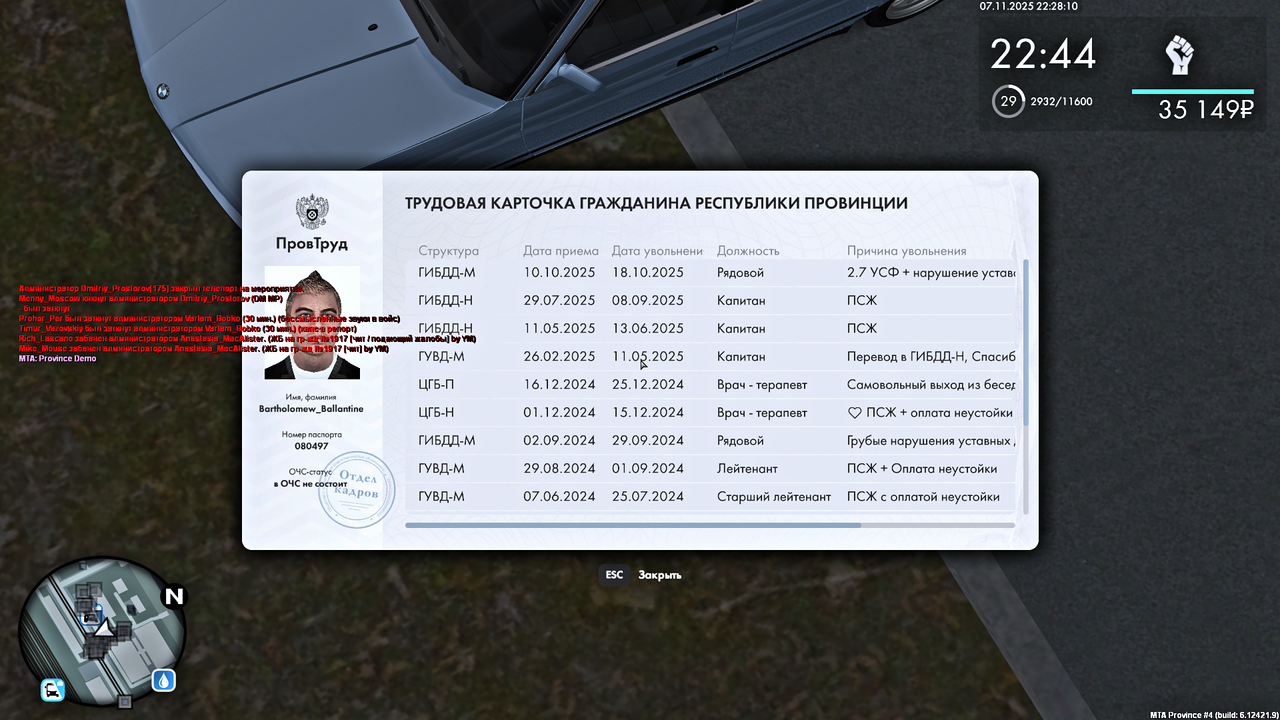The width and height of the screenshot is (1280, 720).
Task: Click the bus stop icon on the minimap
Action: 52,690
